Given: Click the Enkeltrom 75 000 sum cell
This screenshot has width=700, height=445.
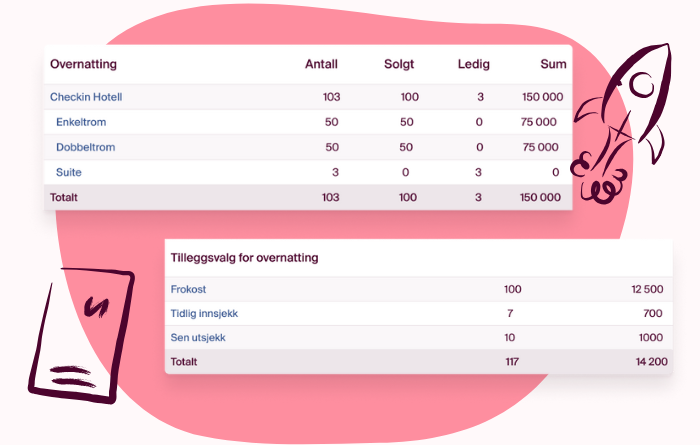Looking at the screenshot, I should (x=538, y=122).
